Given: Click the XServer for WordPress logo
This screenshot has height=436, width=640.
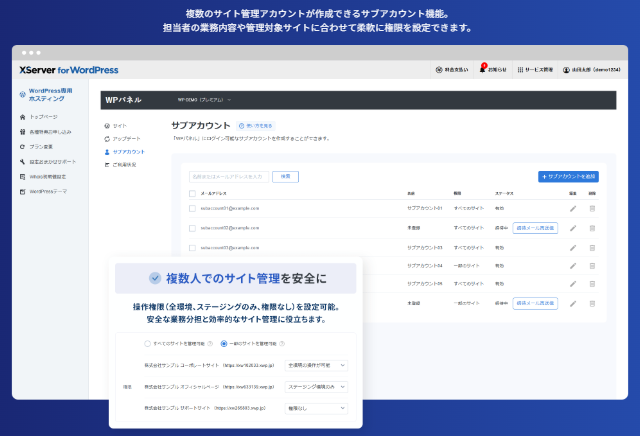Looking at the screenshot, I should (69, 70).
